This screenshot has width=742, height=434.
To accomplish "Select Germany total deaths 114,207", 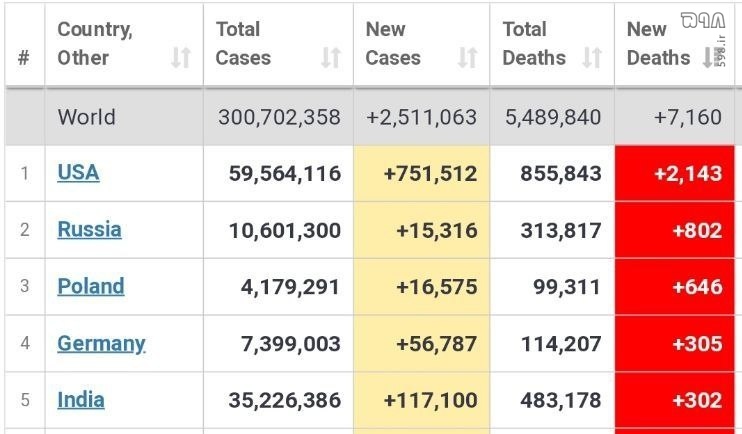I will point(561,344).
